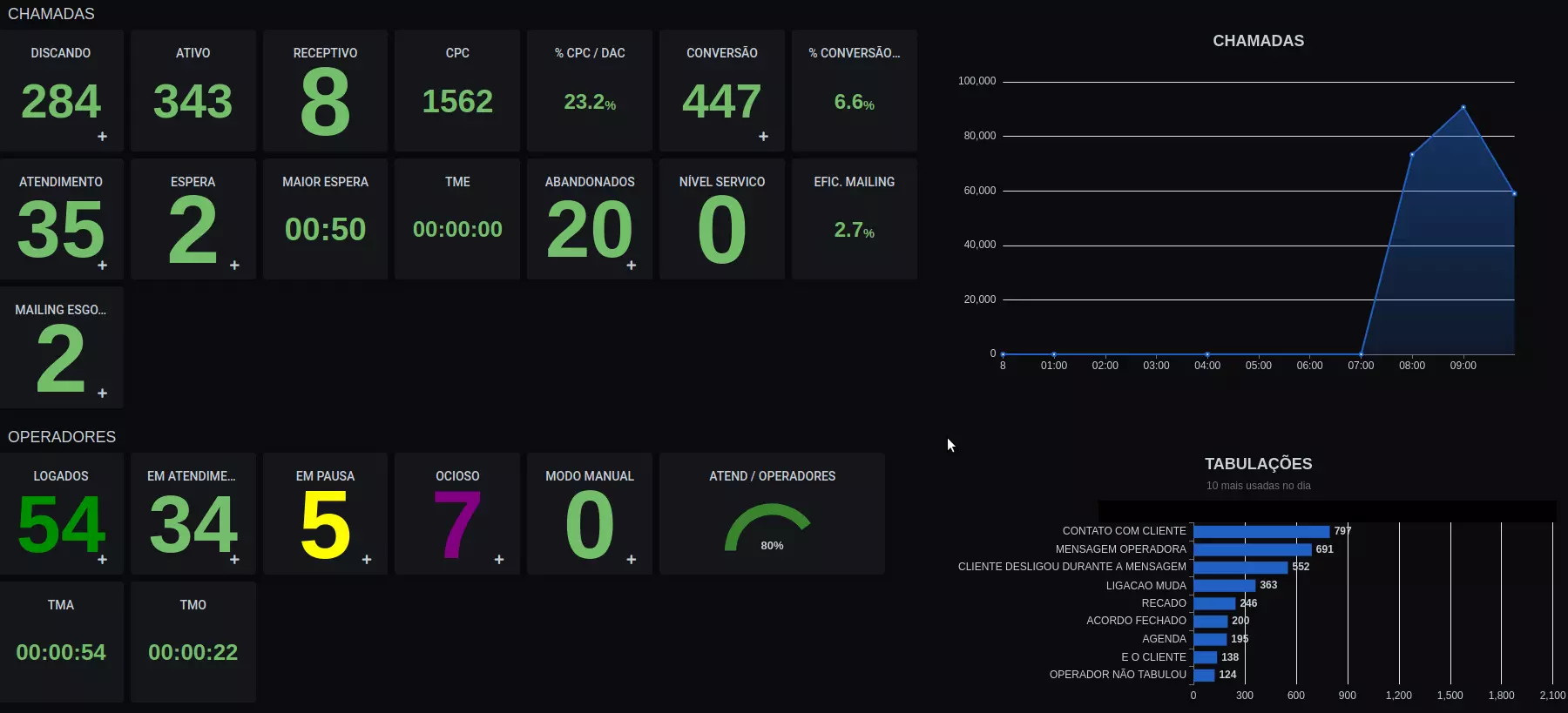Expand the LOGADOS card plus icon
Viewport: 1568px width, 713px height.
102,560
